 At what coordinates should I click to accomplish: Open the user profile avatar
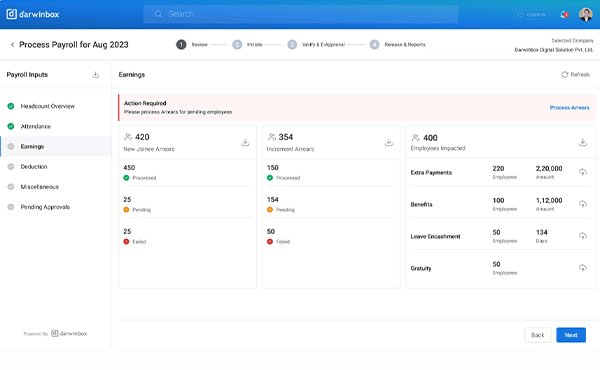click(x=585, y=15)
